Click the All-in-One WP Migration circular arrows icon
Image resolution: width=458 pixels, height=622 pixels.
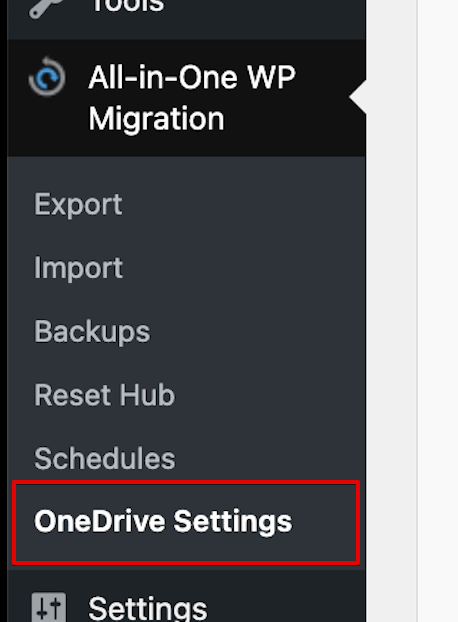point(47,77)
